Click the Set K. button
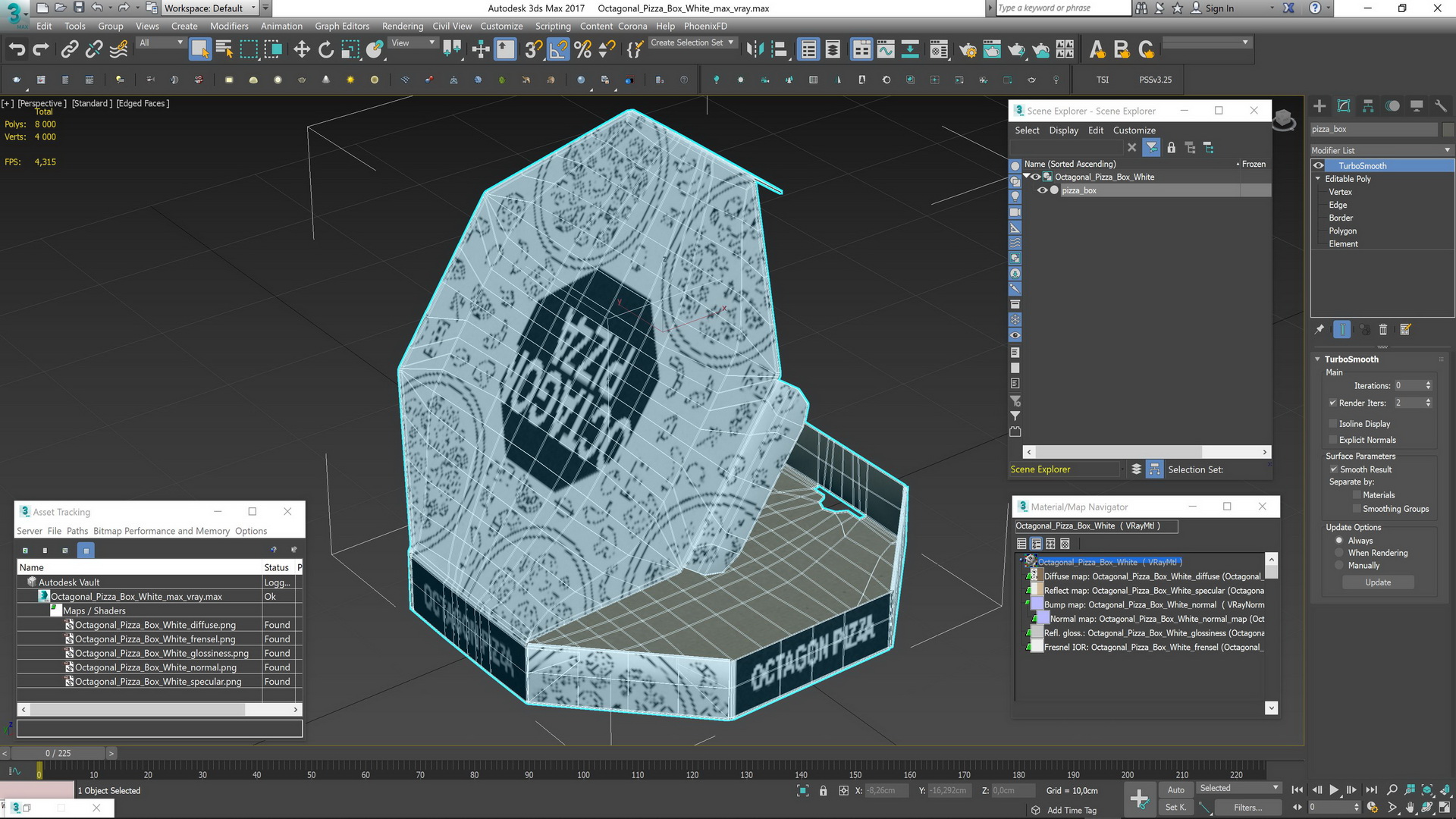 point(1175,808)
